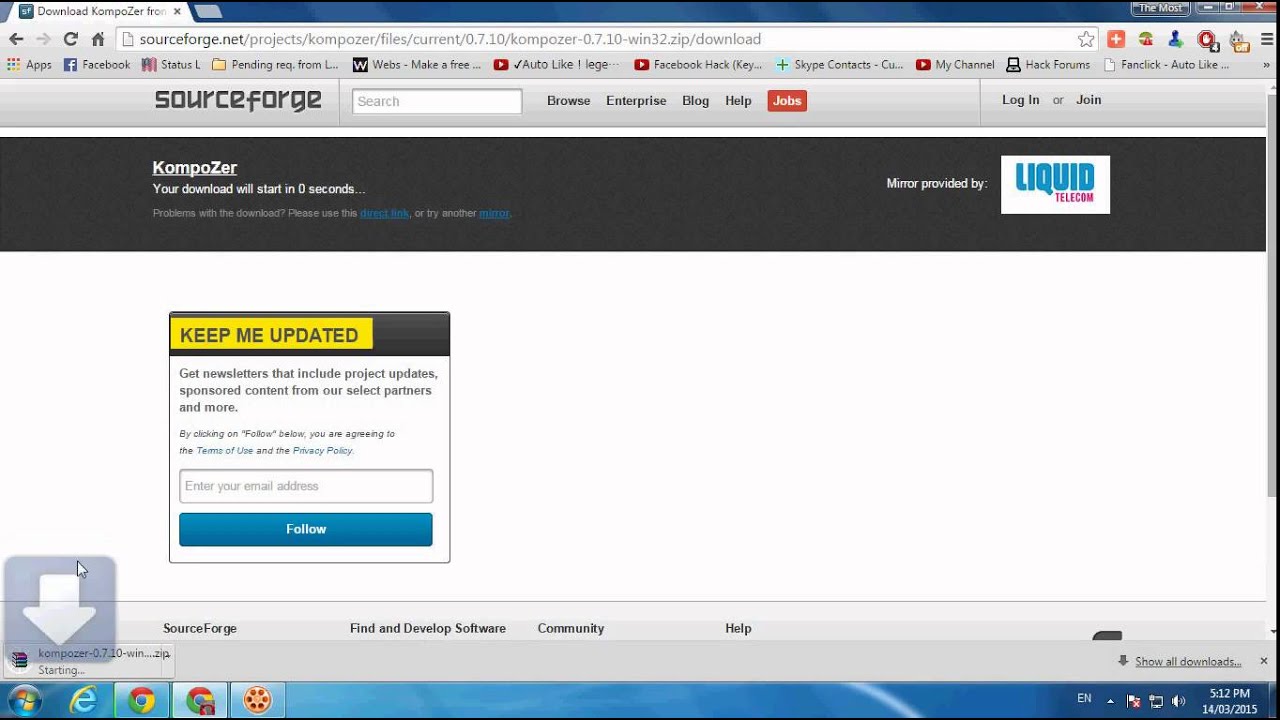Expand the kompozer download item arrow
The width and height of the screenshot is (1280, 720).
(x=167, y=657)
